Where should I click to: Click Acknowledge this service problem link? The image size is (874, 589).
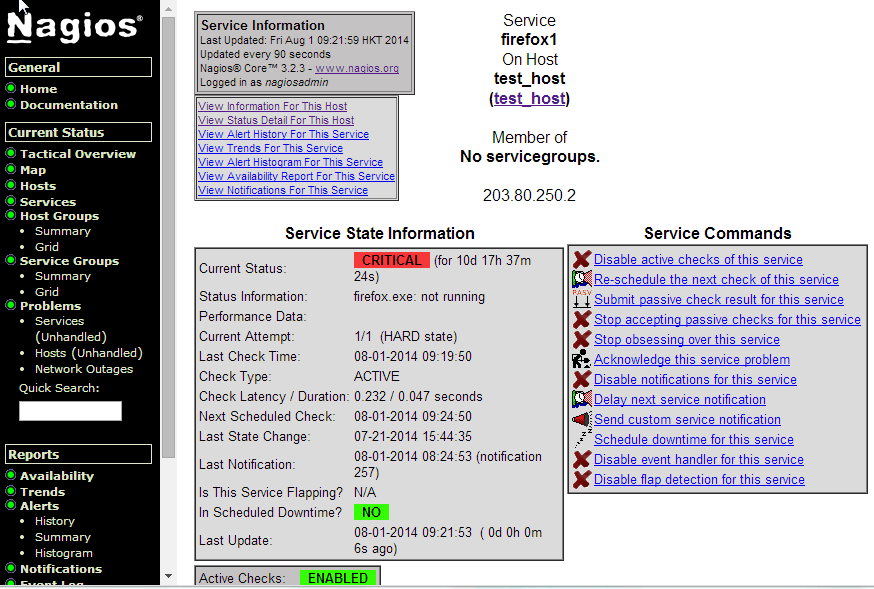click(692, 360)
